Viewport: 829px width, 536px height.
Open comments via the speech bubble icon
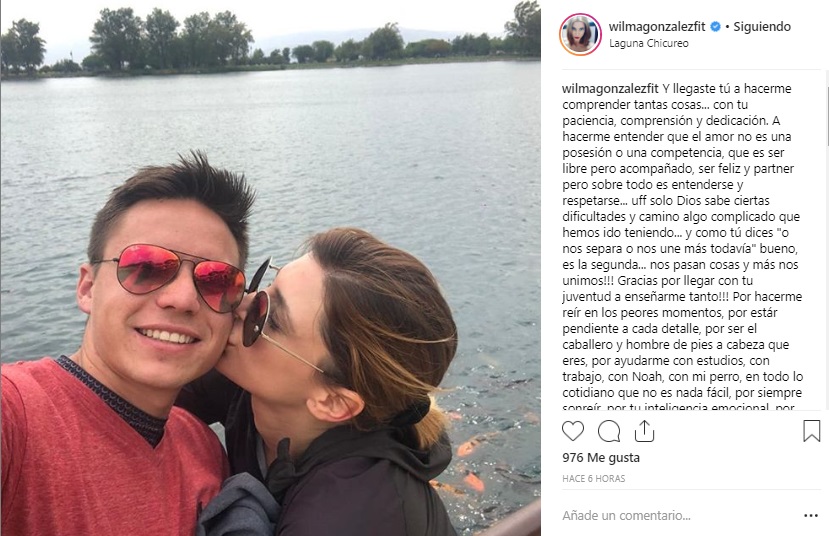[609, 431]
